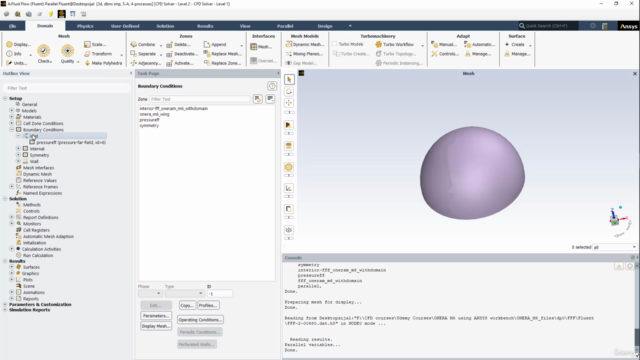Screen dimensions: 640x360
Task: Open Mesh Interfaces dialog
Action: tap(261, 47)
